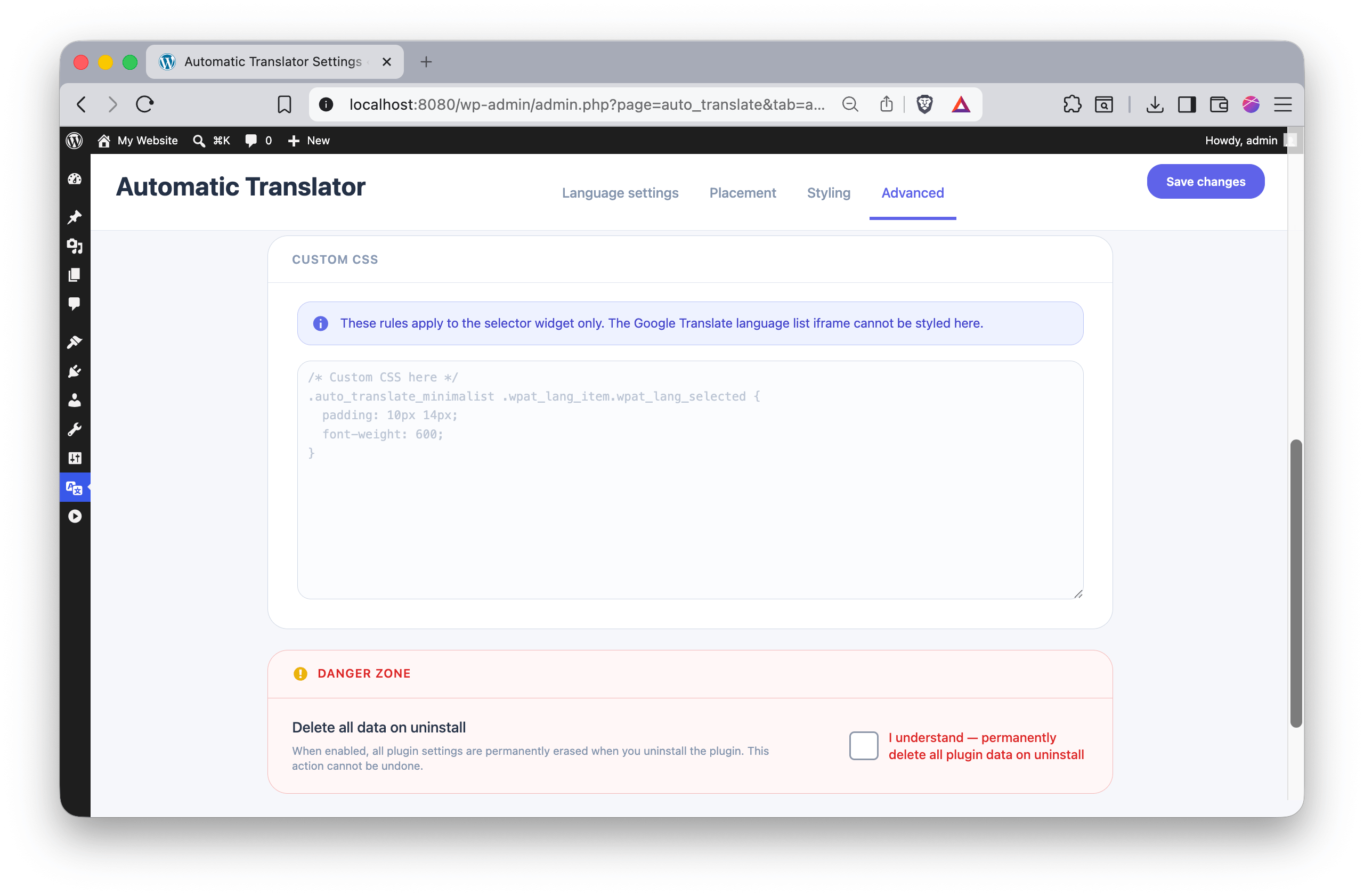Open browser extensions puzzle icon
1364x896 pixels.
[x=1073, y=104]
